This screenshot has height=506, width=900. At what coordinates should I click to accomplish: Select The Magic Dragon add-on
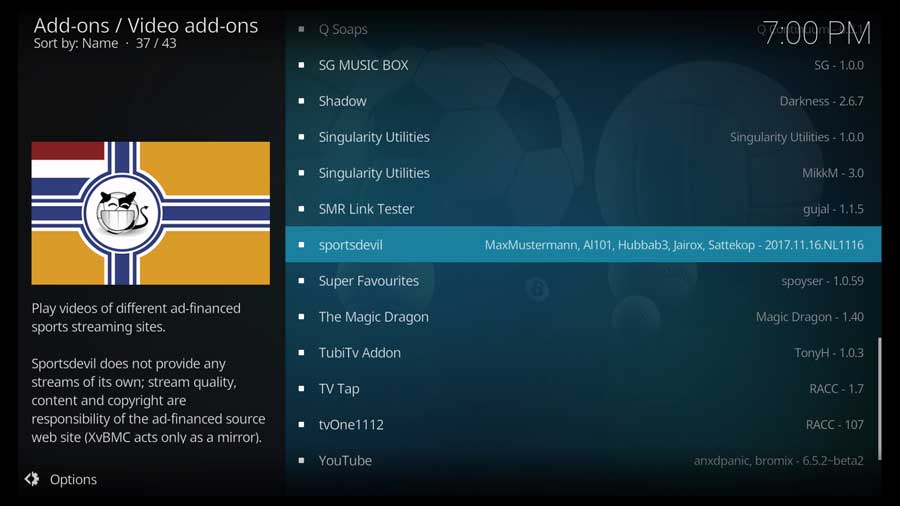click(373, 317)
